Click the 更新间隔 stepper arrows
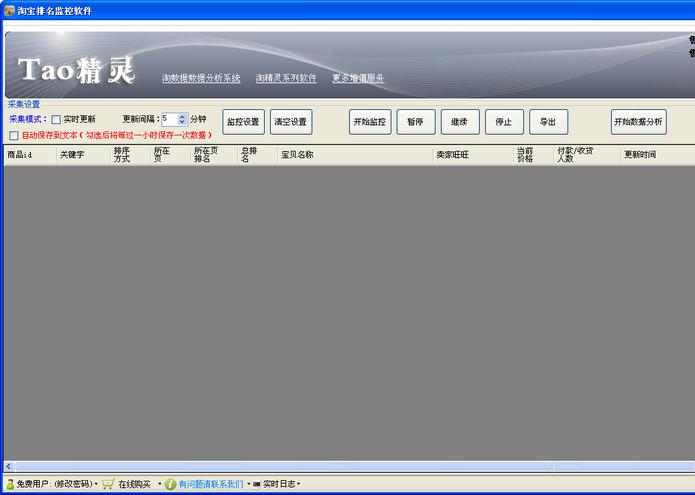This screenshot has width=695, height=495. tap(182, 119)
